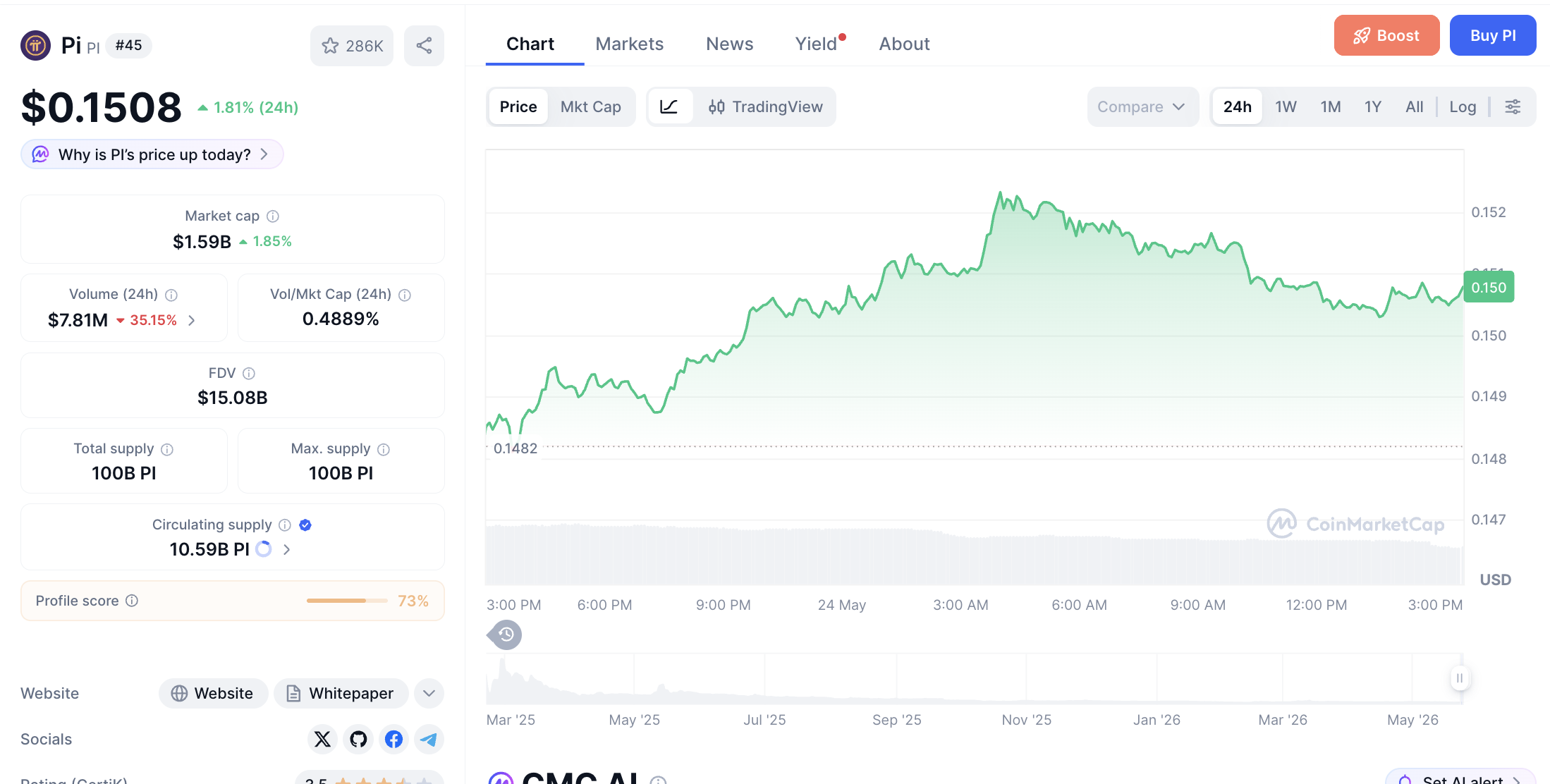
Task: Click the Circulating supply info icon
Action: tap(285, 525)
